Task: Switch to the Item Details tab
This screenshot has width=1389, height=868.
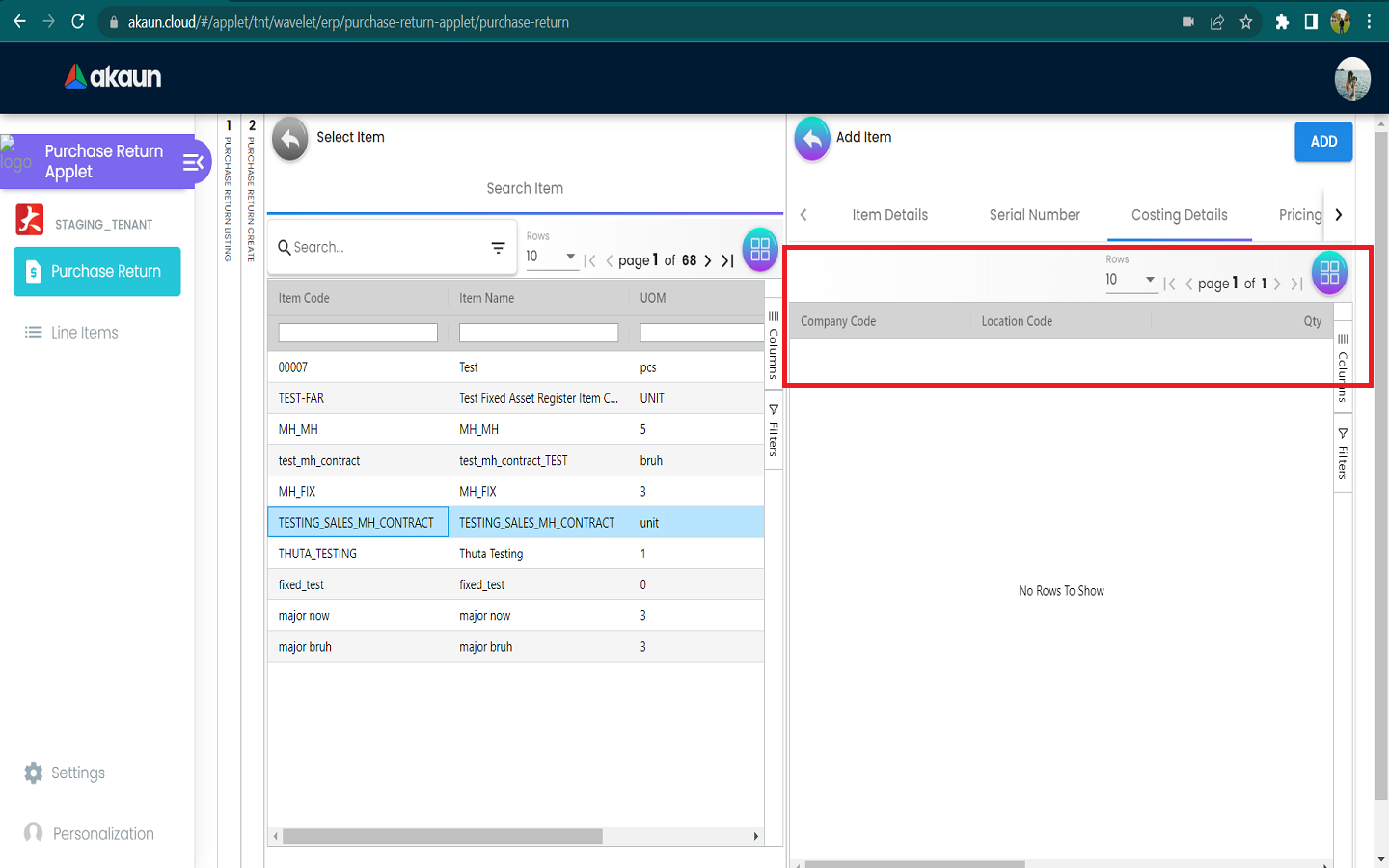Action: point(889,215)
